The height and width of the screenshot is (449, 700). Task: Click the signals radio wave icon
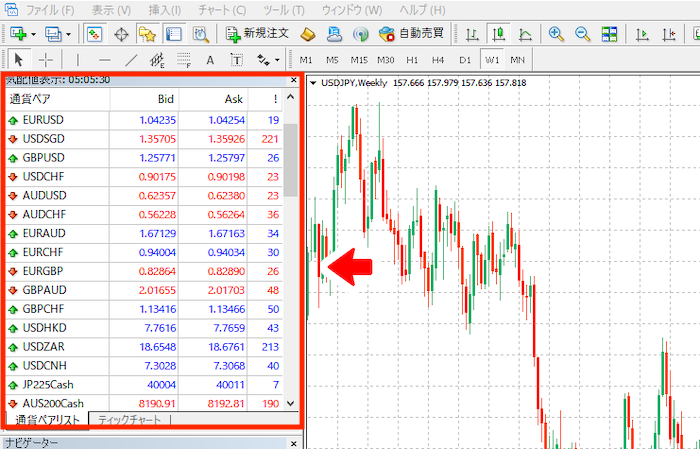(x=360, y=34)
